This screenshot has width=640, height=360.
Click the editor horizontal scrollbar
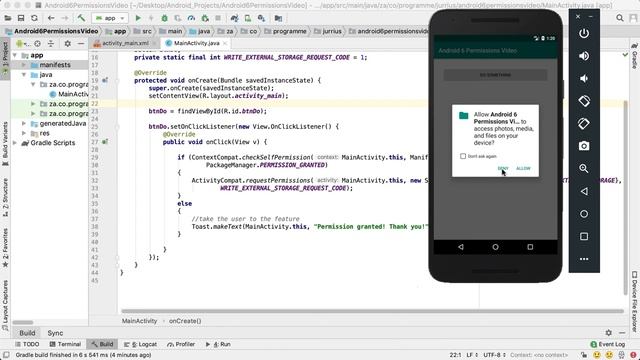372,311
